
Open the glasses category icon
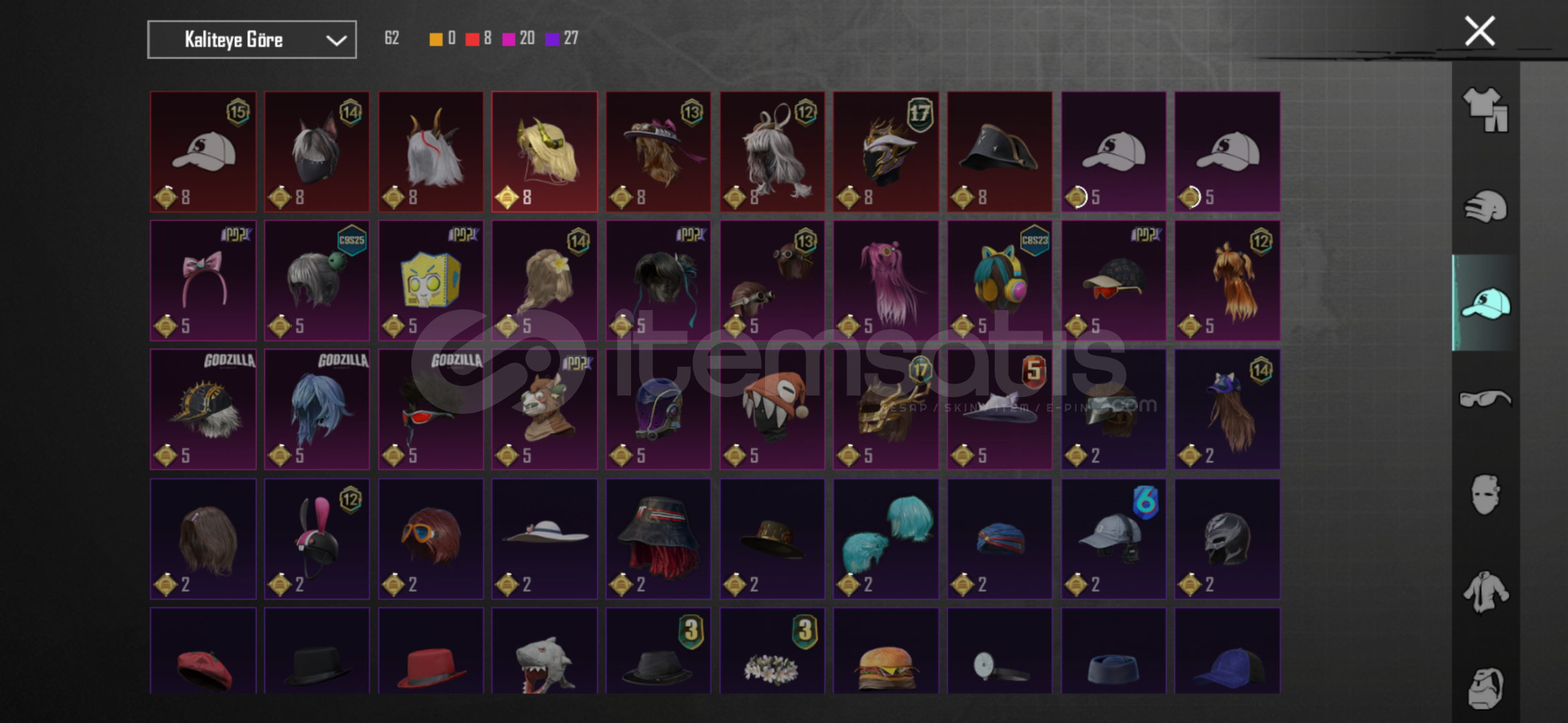(x=1485, y=399)
